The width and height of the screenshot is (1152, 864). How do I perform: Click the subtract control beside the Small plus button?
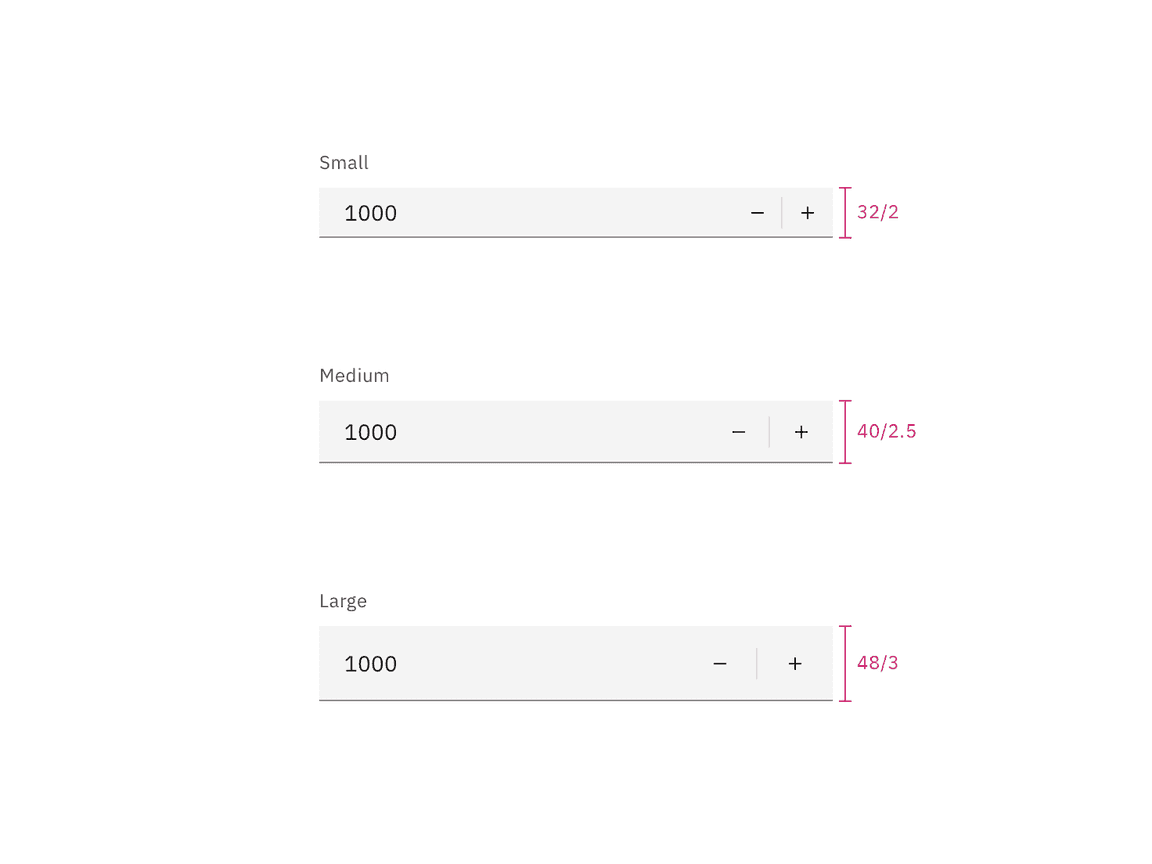[x=757, y=212]
